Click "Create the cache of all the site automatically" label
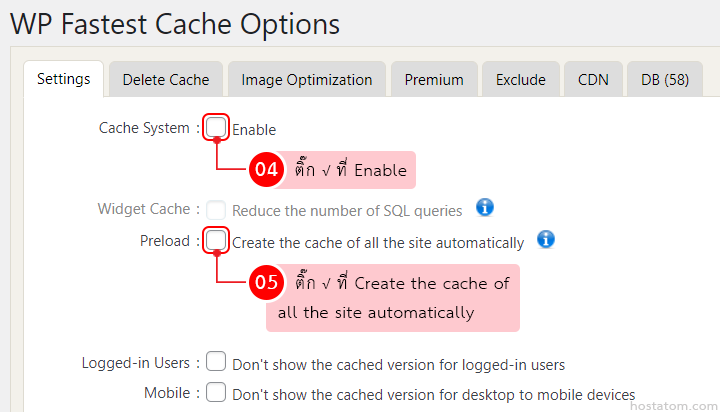720x412 pixels. tap(378, 243)
